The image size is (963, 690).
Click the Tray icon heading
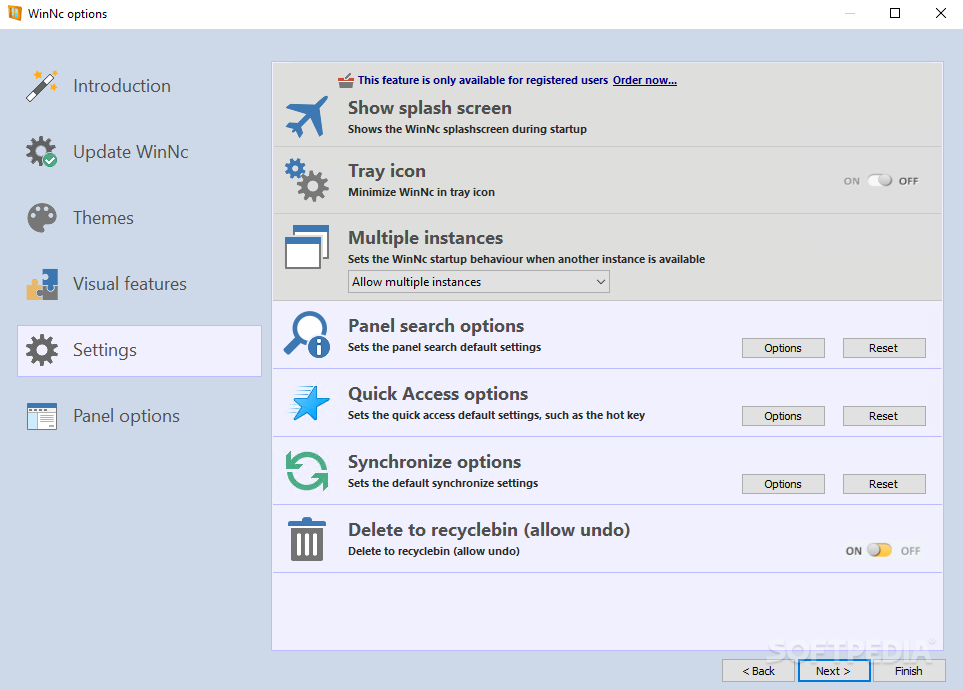pyautogui.click(x=386, y=171)
